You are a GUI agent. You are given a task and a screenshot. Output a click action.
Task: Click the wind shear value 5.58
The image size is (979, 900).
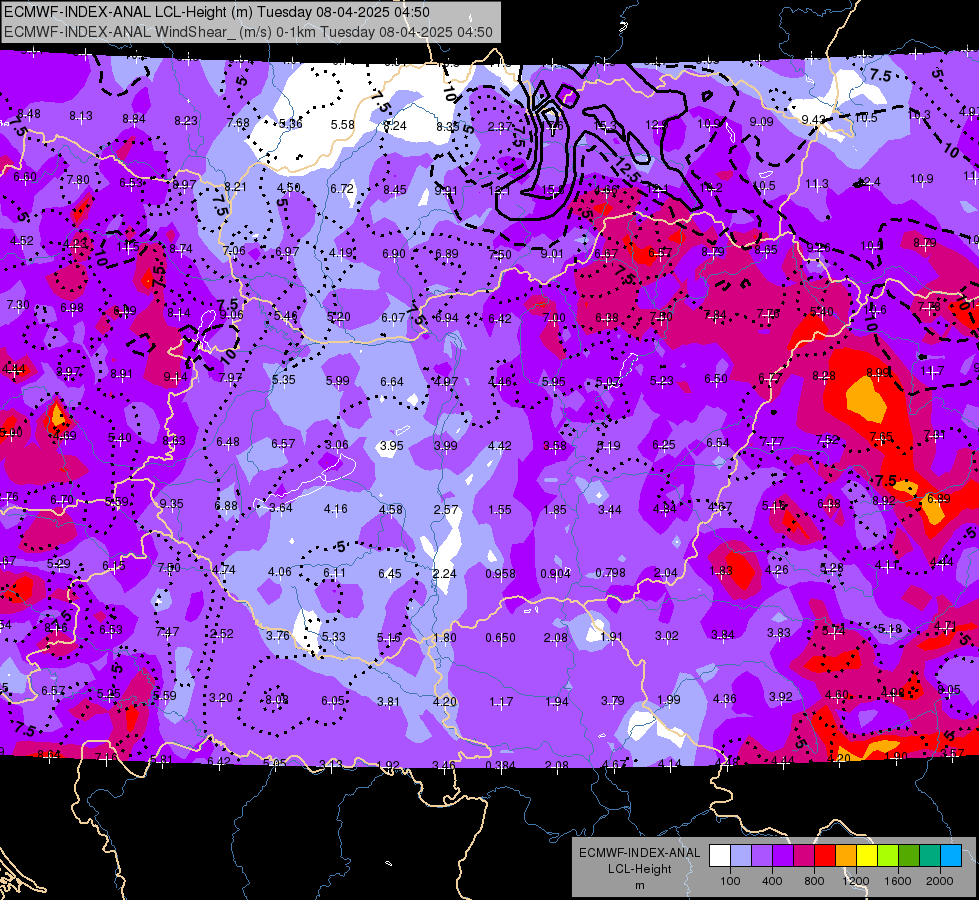(342, 124)
